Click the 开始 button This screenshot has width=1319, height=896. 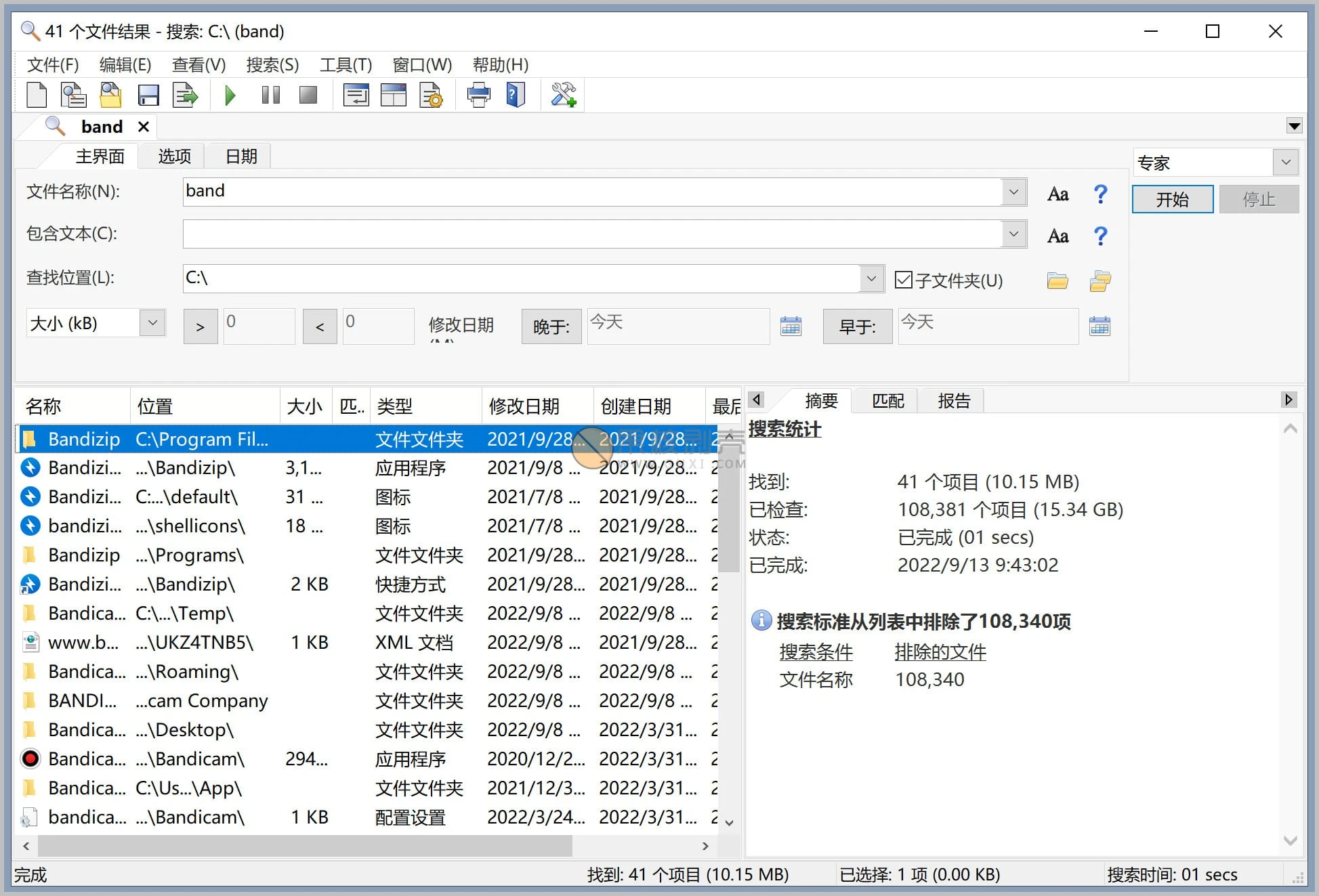tap(1173, 199)
